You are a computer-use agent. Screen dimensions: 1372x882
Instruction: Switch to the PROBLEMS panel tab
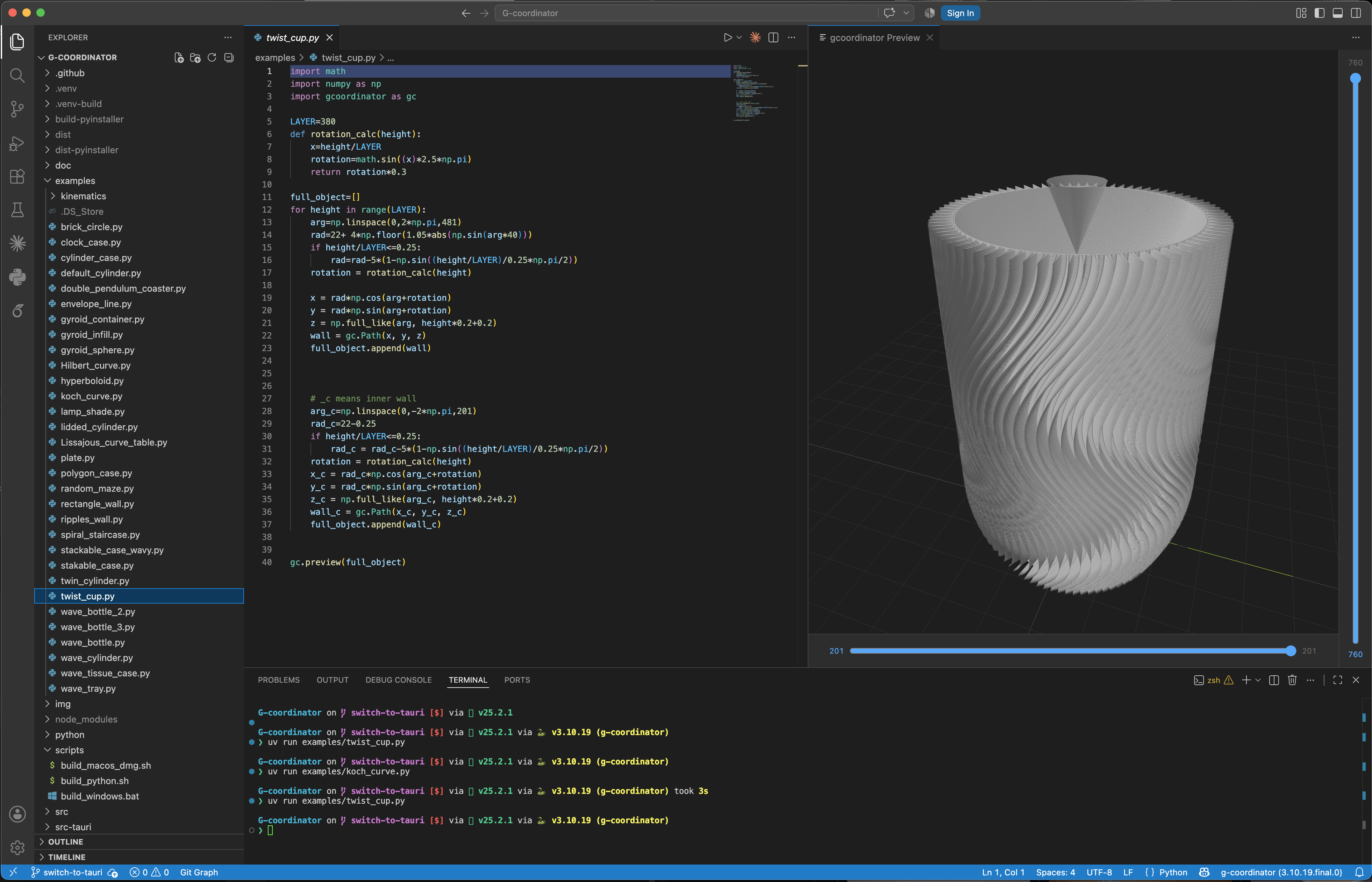click(x=278, y=680)
